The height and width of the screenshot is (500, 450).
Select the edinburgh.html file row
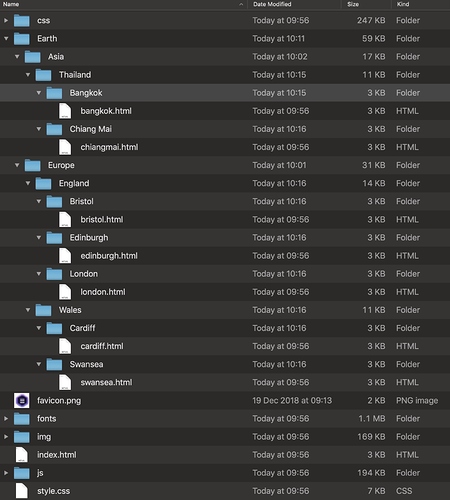(x=225, y=256)
